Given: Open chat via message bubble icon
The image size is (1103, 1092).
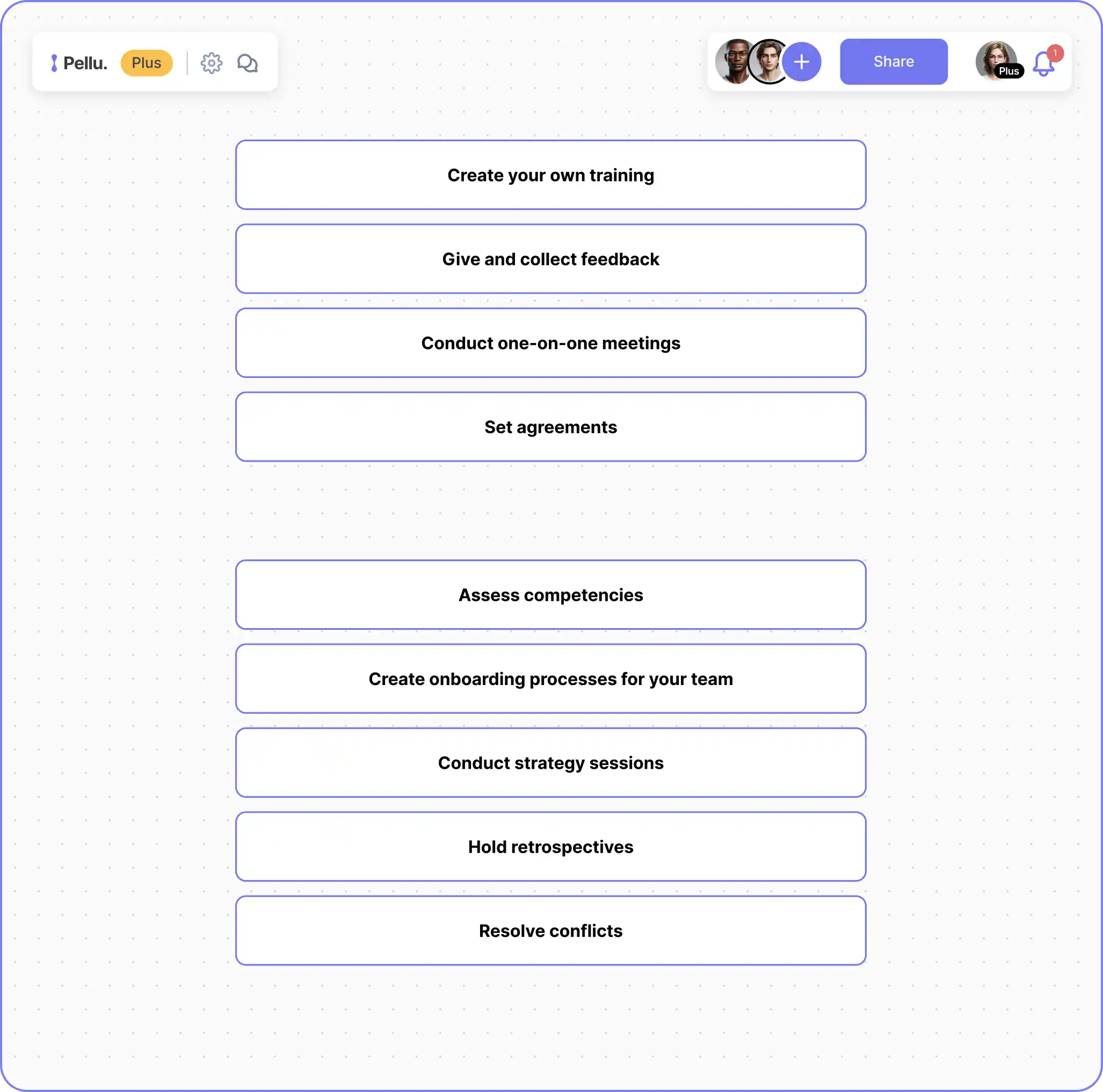Looking at the screenshot, I should click(248, 62).
